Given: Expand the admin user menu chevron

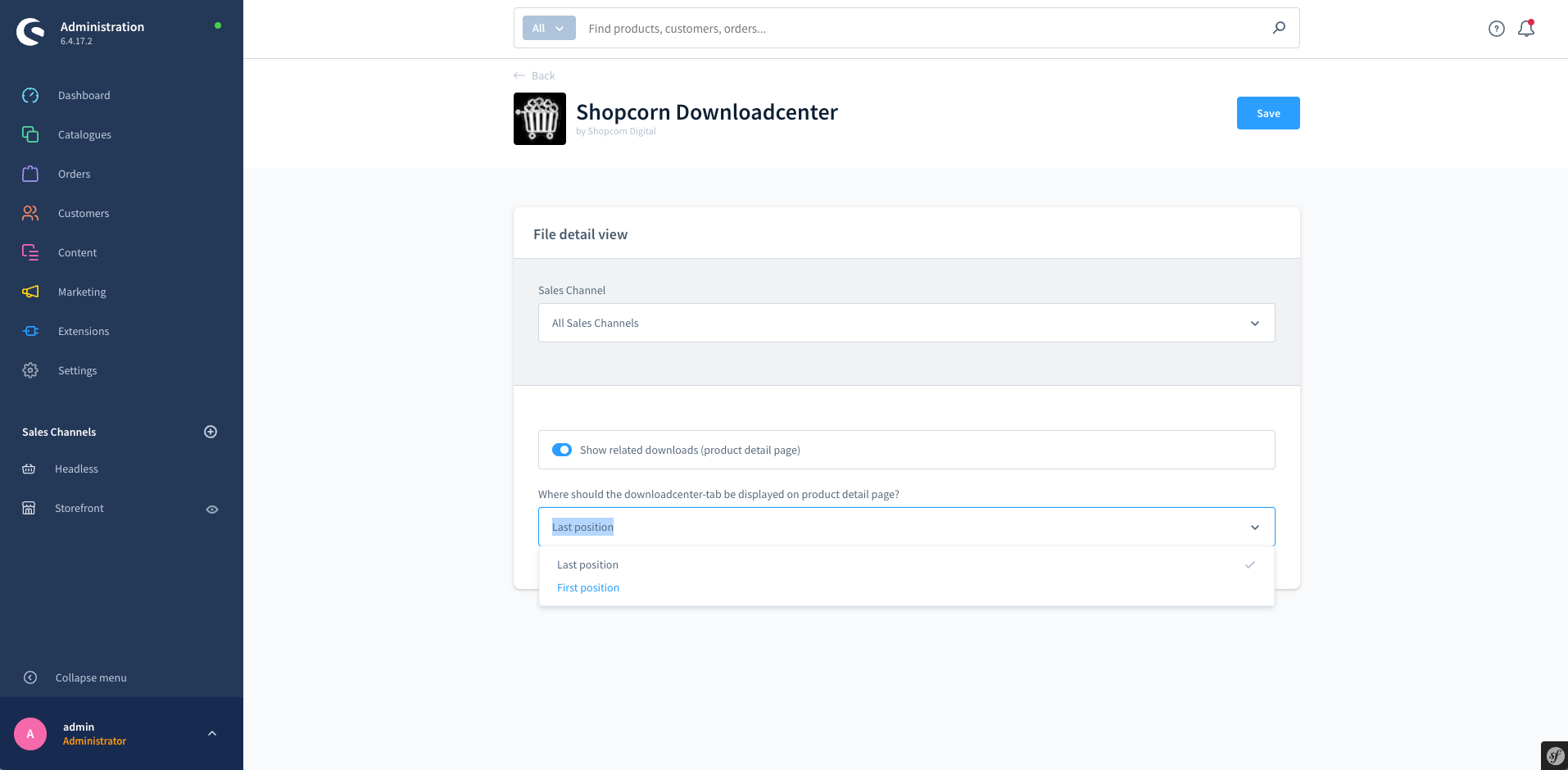Looking at the screenshot, I should 212,733.
